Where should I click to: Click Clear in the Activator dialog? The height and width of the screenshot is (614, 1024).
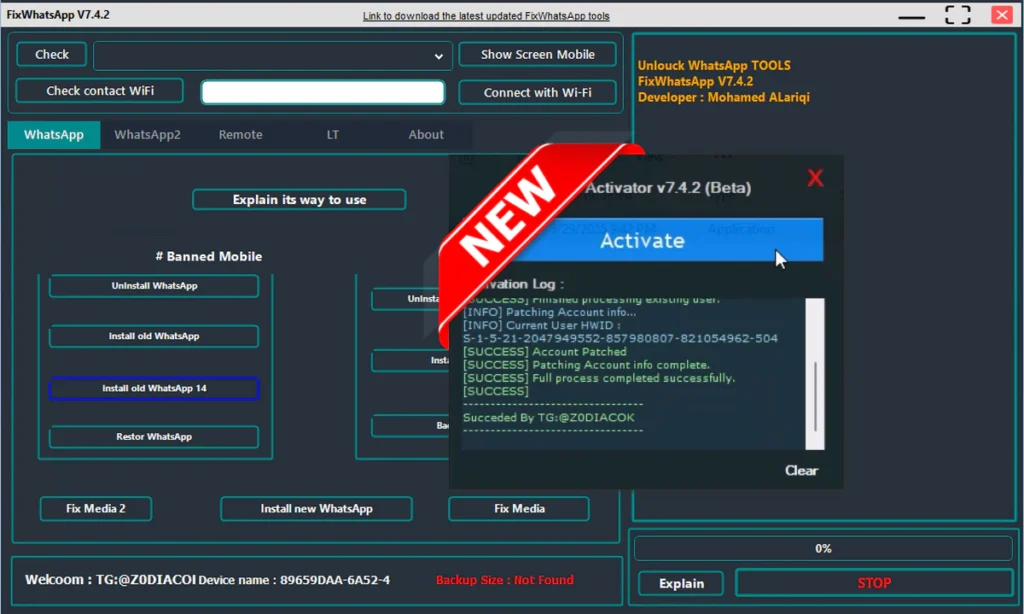coord(801,470)
